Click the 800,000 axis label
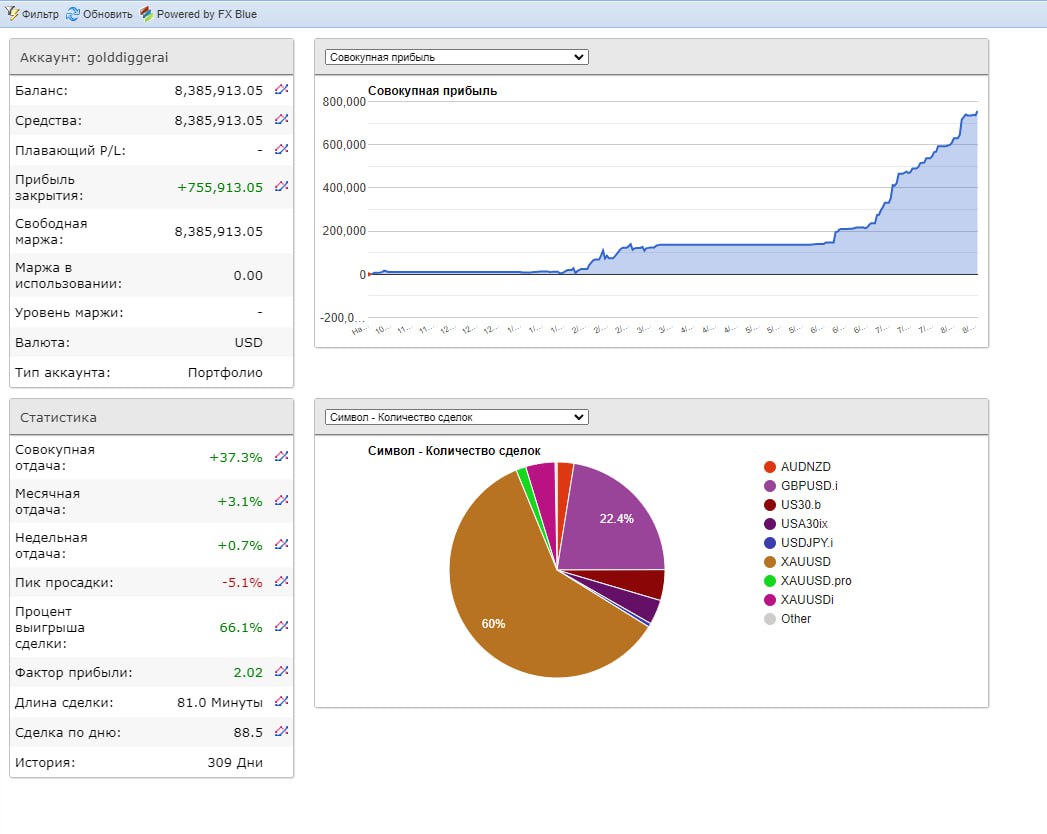The height and width of the screenshot is (834, 1047). pos(344,101)
